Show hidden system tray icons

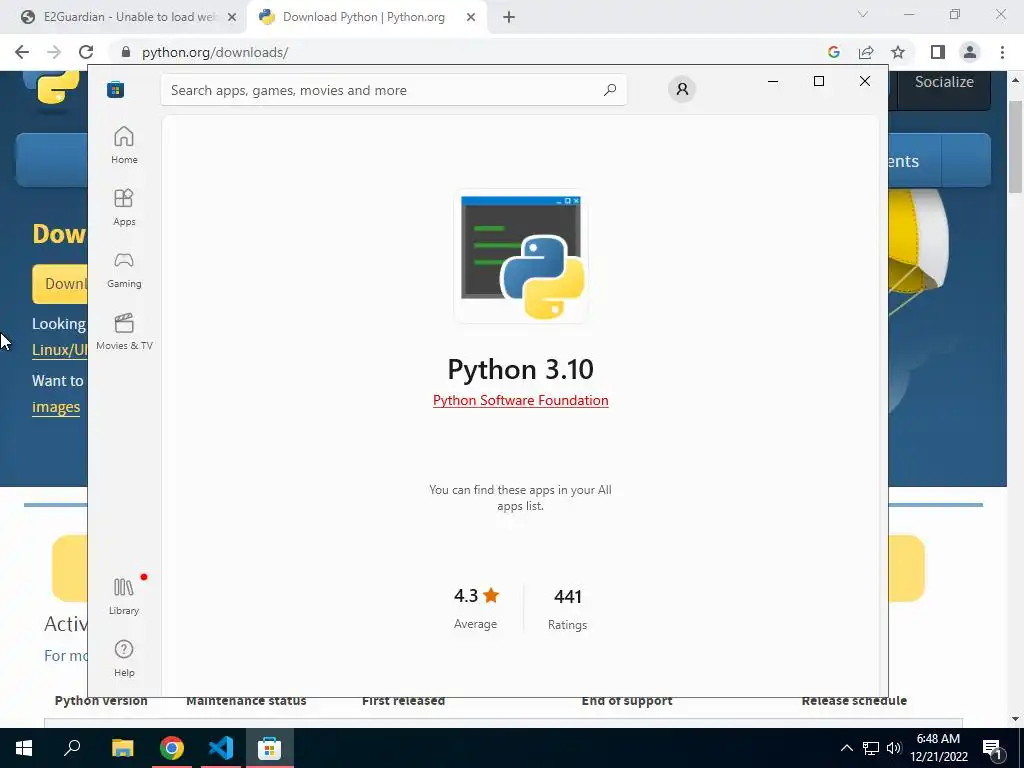[x=846, y=748]
